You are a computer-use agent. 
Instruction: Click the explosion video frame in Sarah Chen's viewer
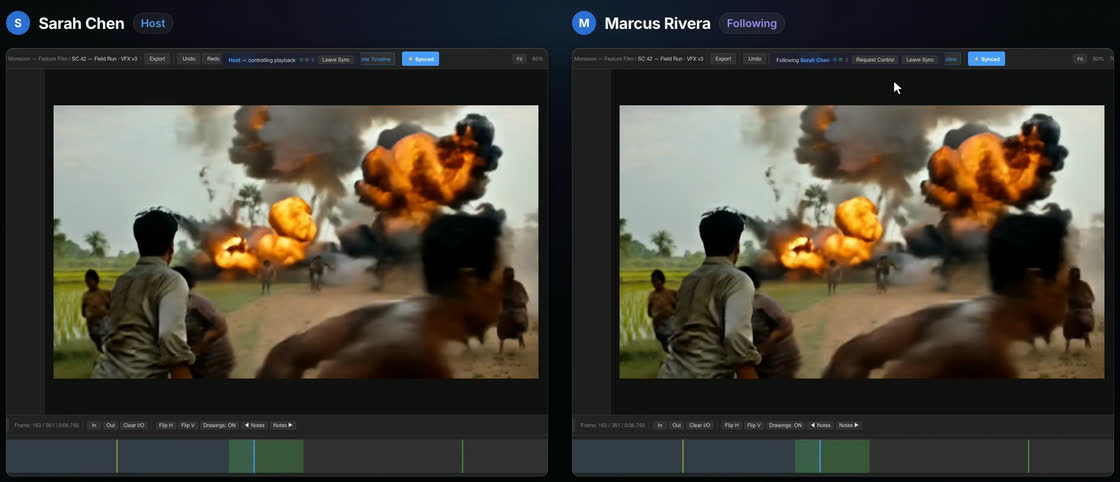[x=296, y=242]
